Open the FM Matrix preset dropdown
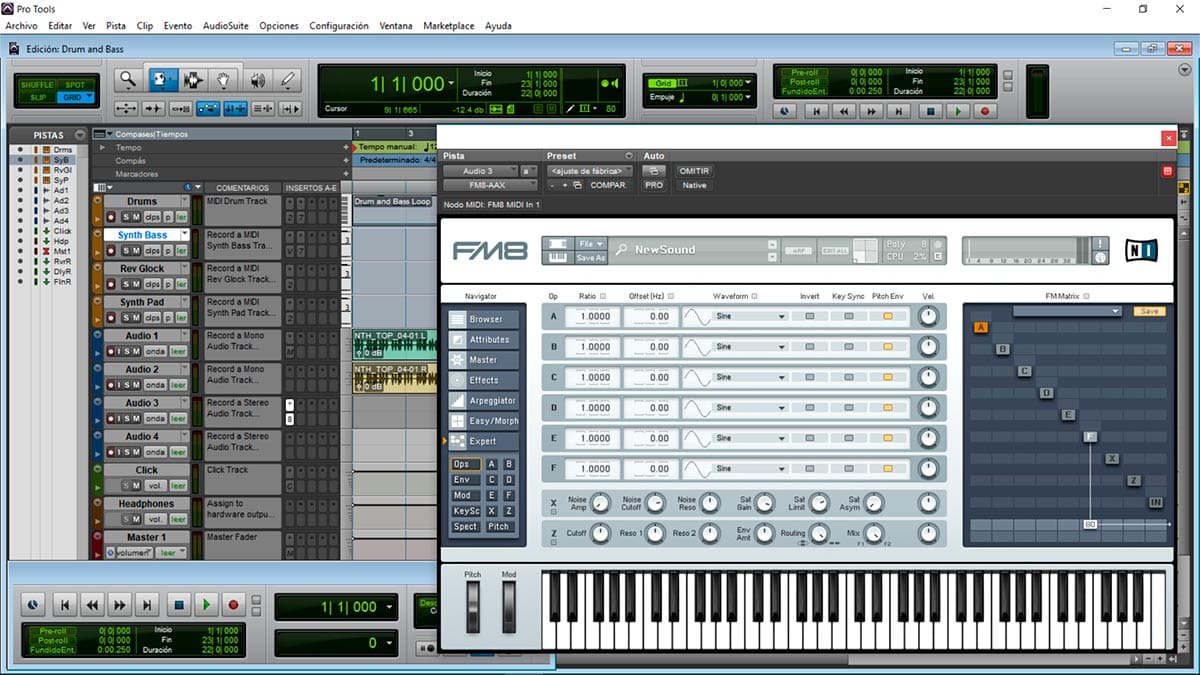Screen dimensions: 1200x675 [x=1067, y=311]
